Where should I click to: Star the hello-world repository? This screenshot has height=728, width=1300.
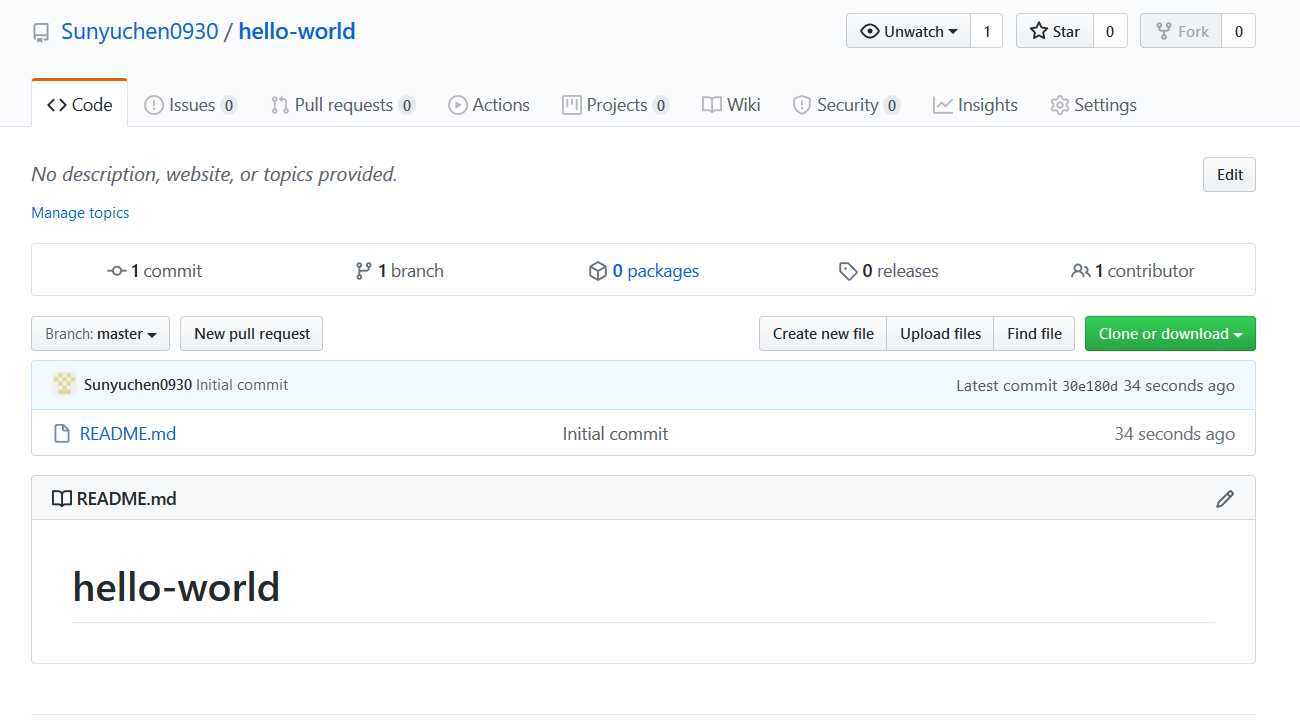(x=1055, y=31)
